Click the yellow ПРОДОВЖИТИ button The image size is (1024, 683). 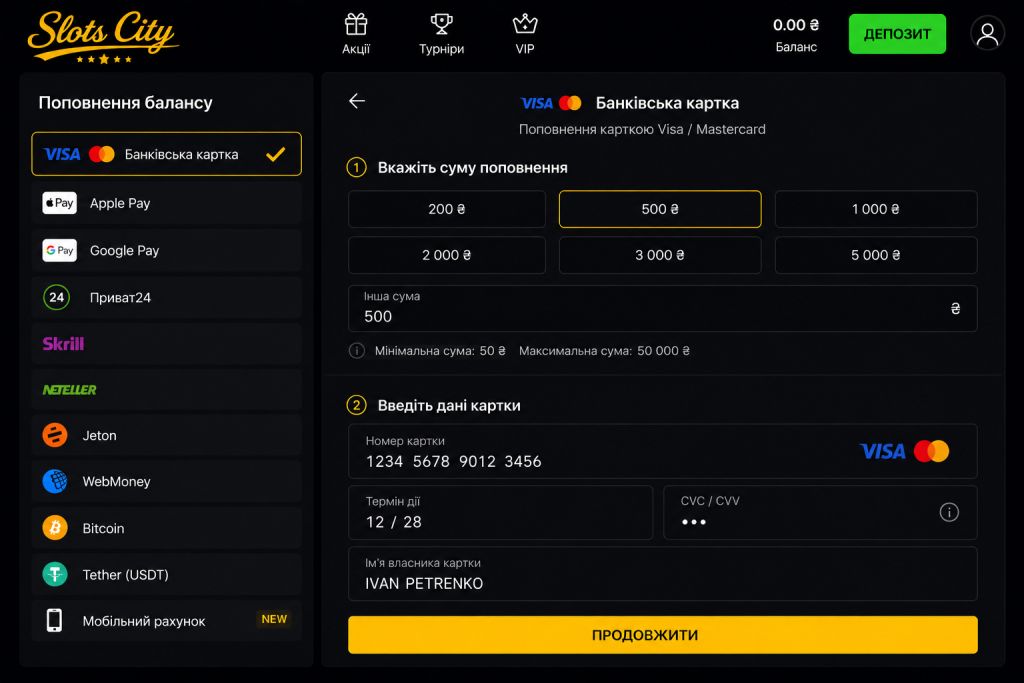(663, 635)
